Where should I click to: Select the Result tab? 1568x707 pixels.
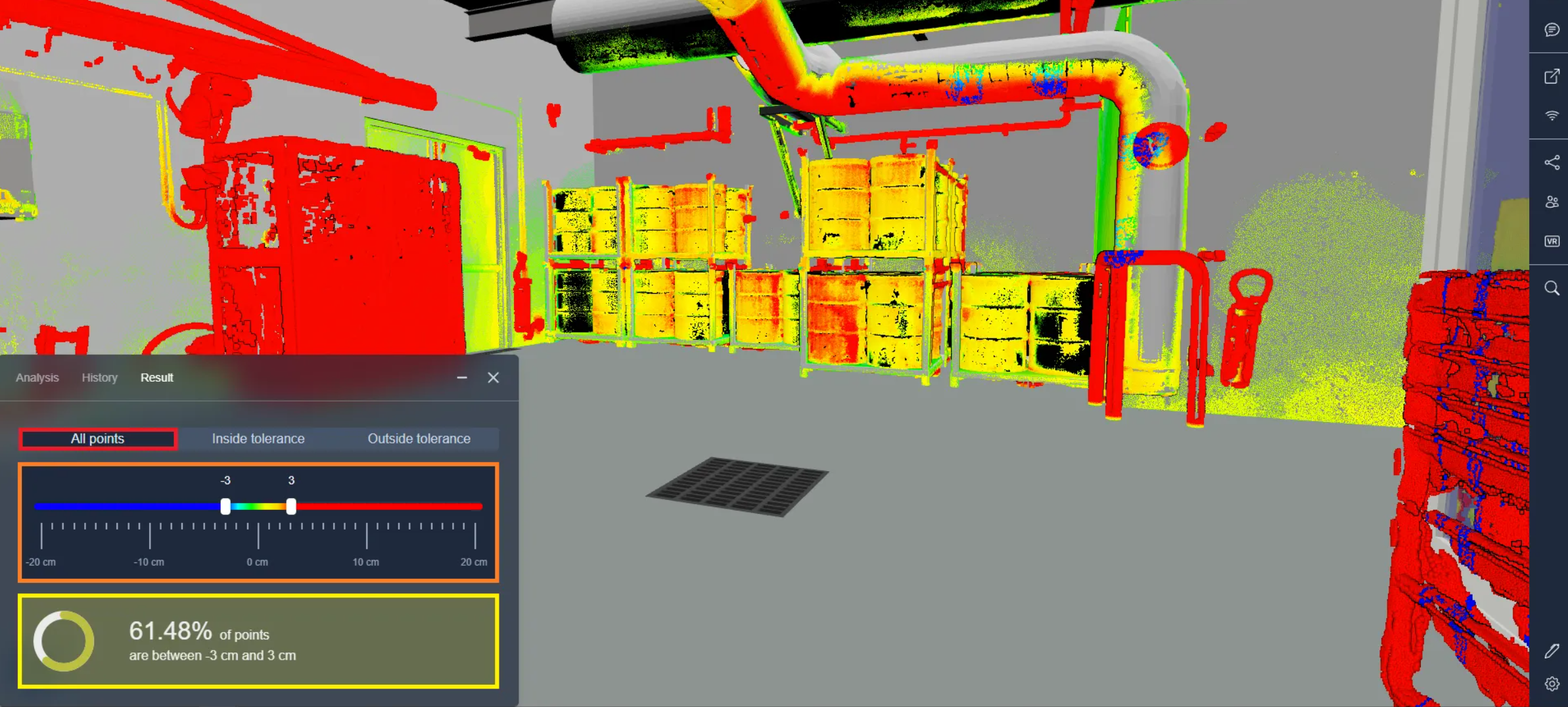(156, 378)
